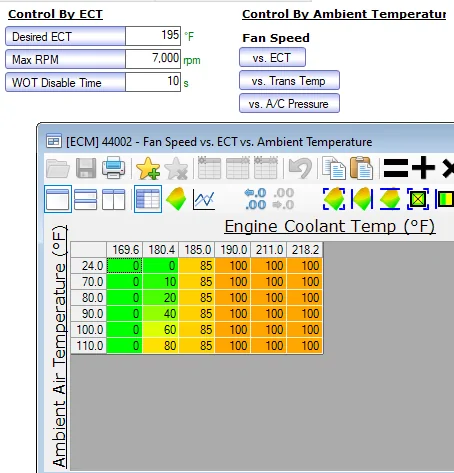454x473 pixels.
Task: Click the Open folder icon in table toolbar
Action: 58,168
